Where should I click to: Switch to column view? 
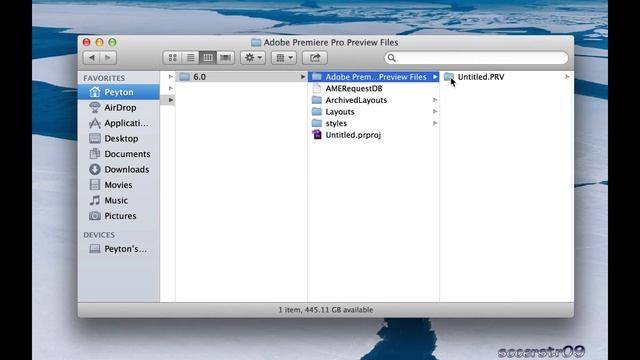tap(208, 58)
